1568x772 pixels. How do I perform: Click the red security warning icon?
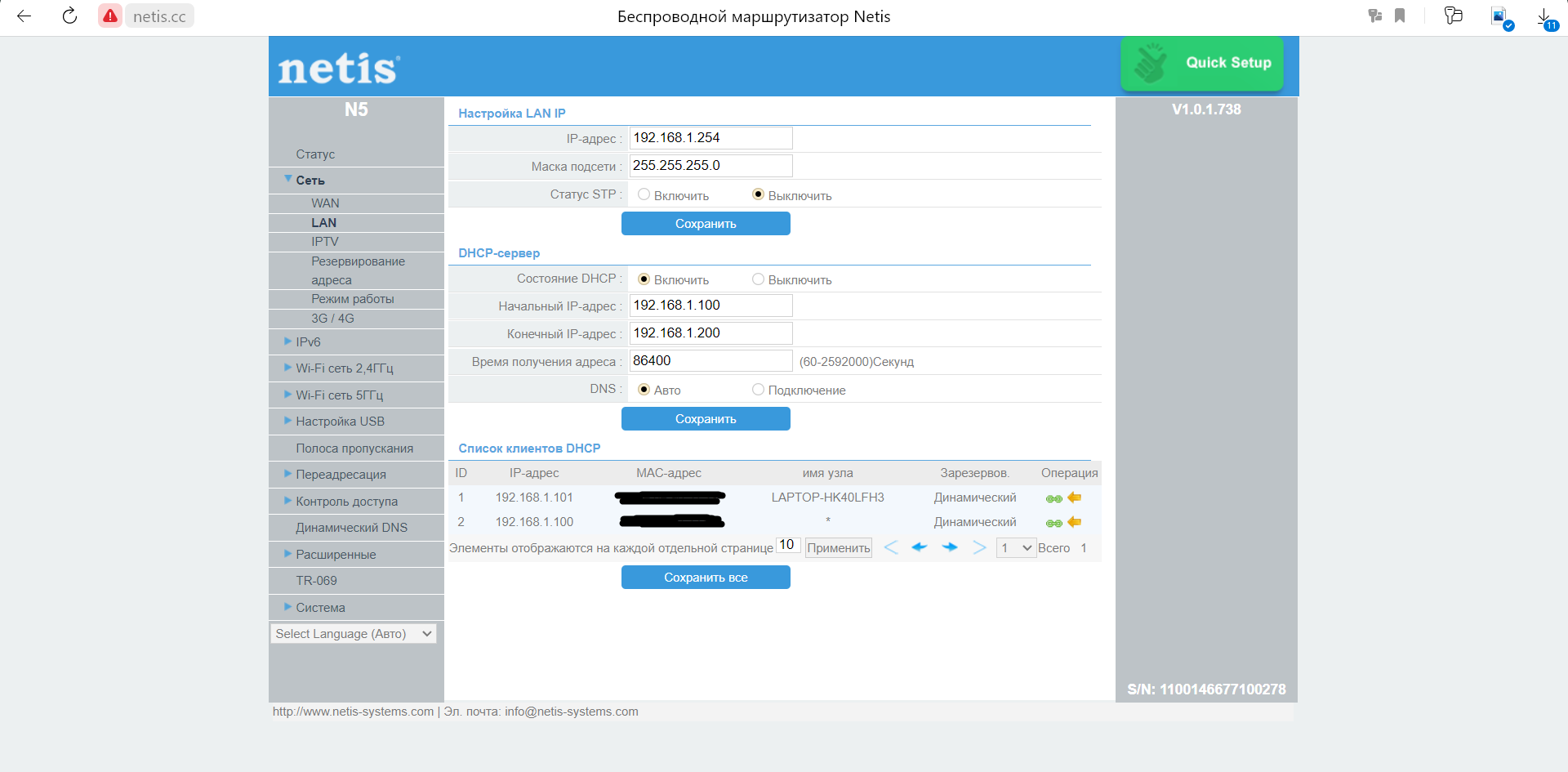(110, 16)
